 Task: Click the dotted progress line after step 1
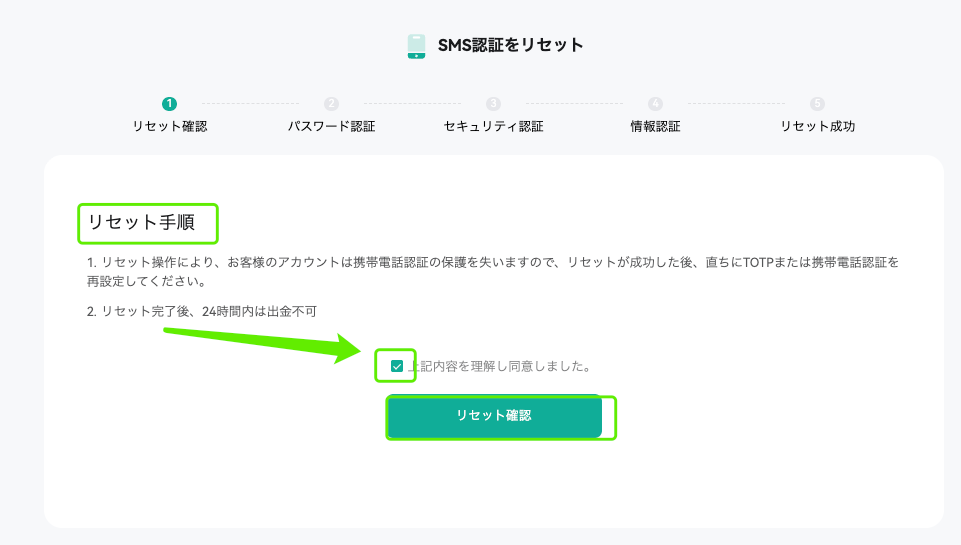(251, 104)
